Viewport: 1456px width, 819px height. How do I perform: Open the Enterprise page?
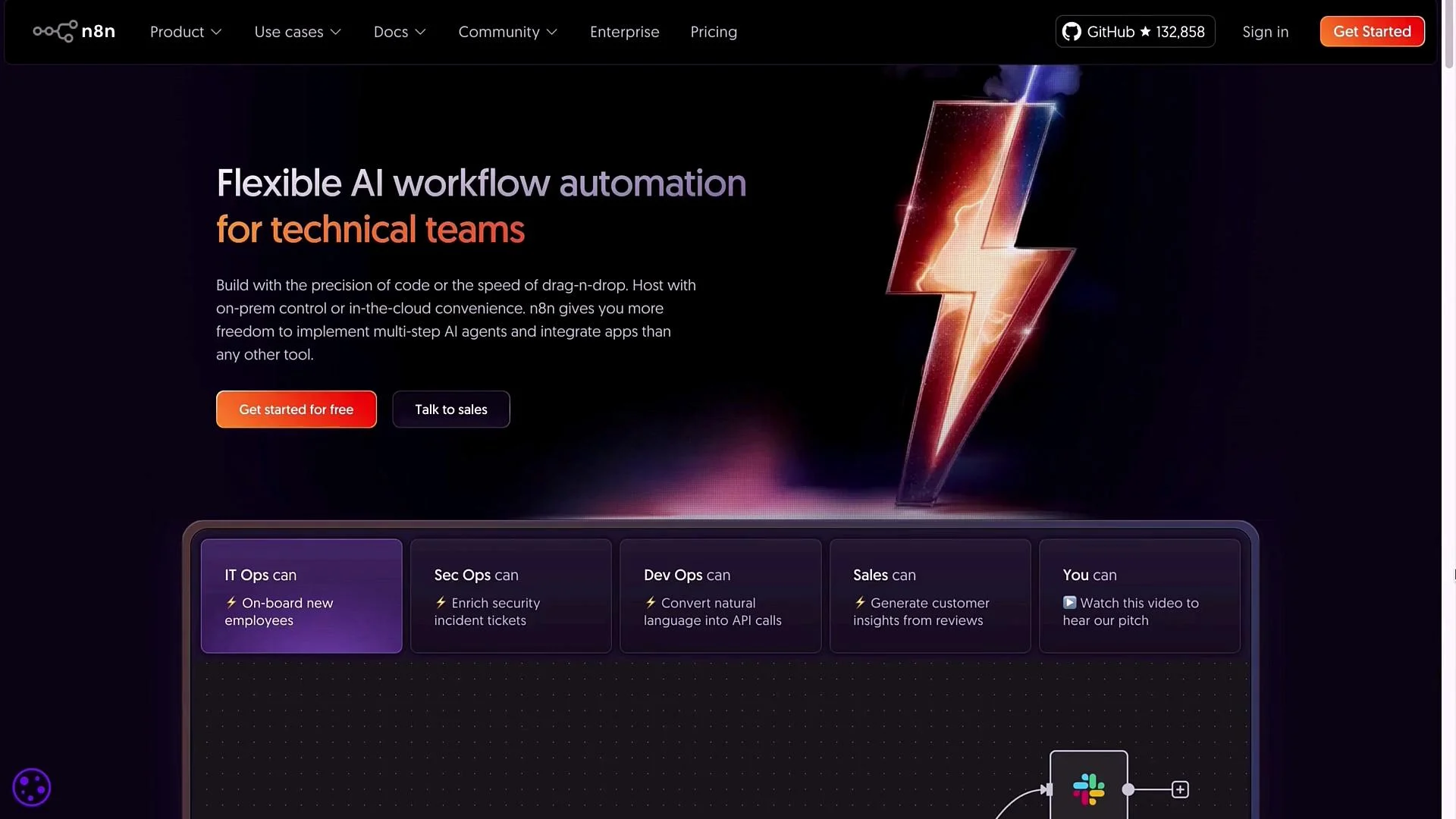click(x=625, y=32)
